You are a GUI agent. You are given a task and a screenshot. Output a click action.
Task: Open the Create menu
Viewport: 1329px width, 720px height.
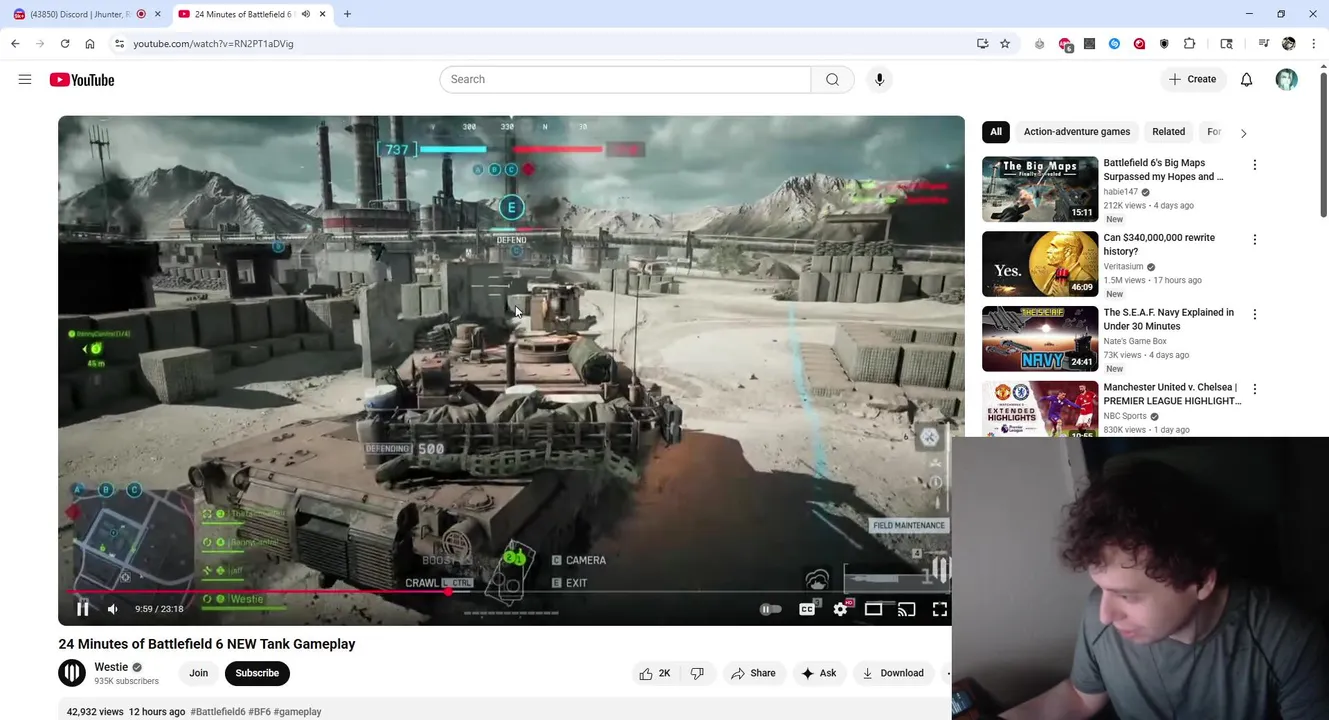click(x=1193, y=79)
